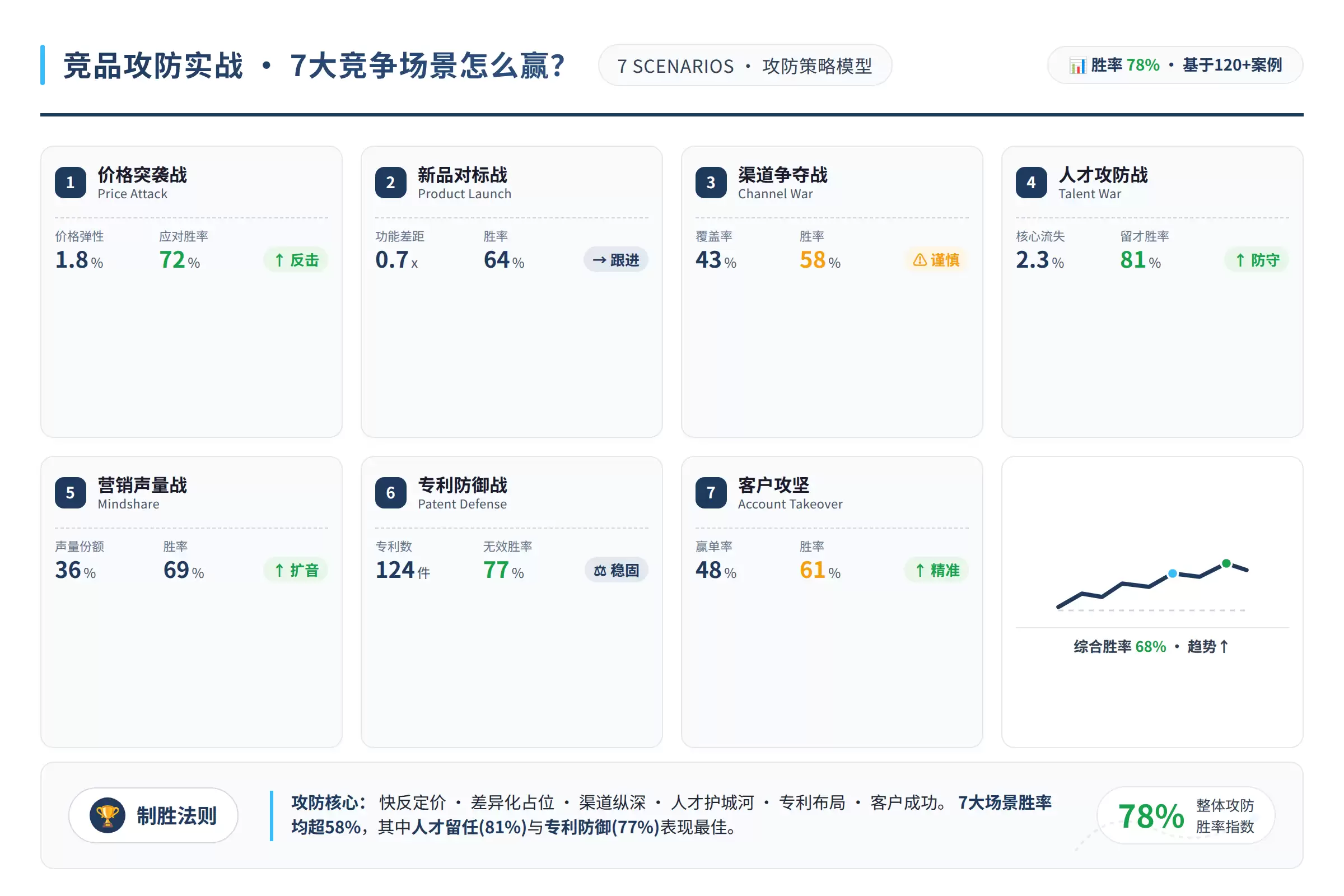Click the 反击 status tag
Image resolution: width=1344 pixels, height=896 pixels.
pos(296,260)
